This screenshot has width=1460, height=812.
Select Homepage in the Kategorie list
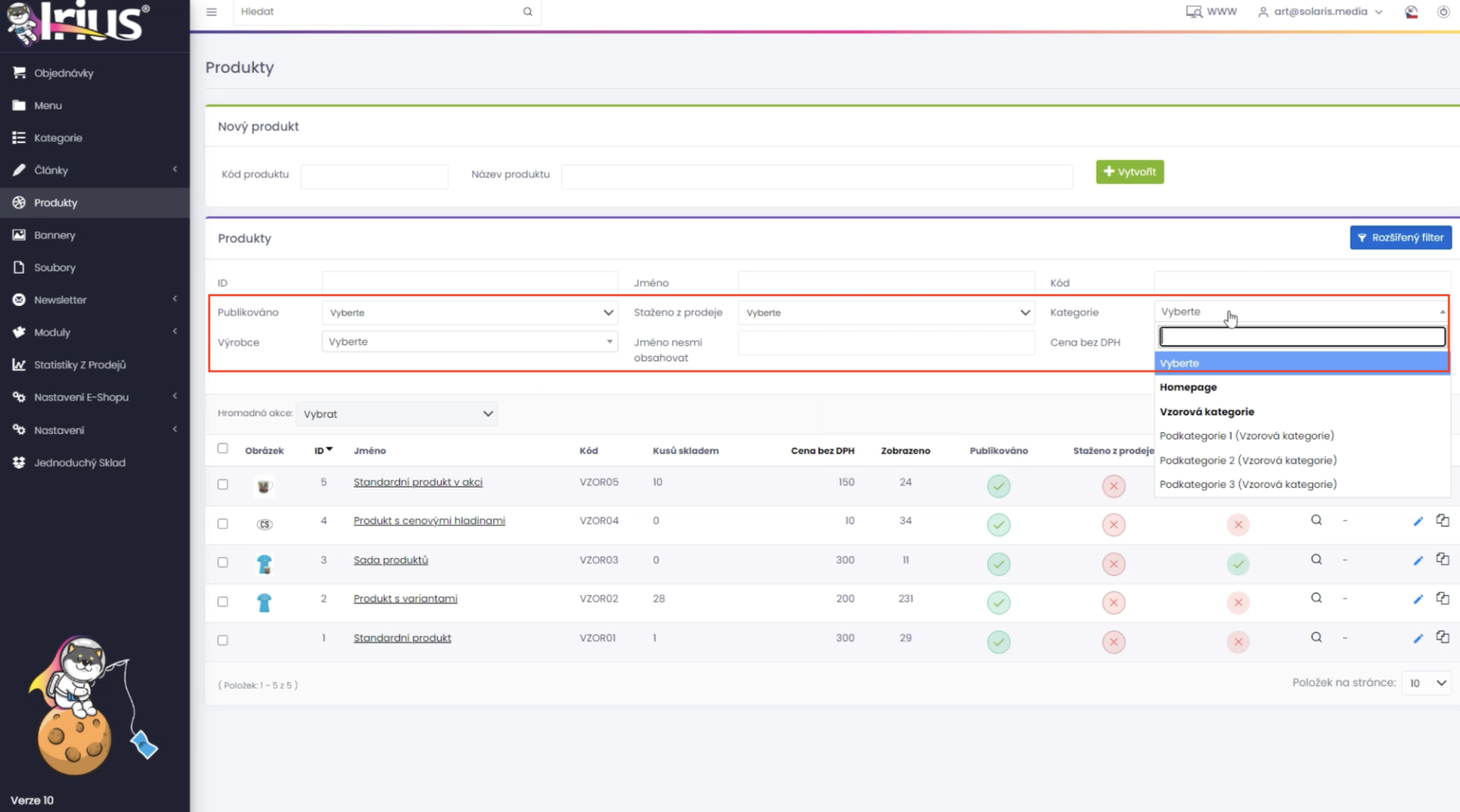click(x=1188, y=387)
